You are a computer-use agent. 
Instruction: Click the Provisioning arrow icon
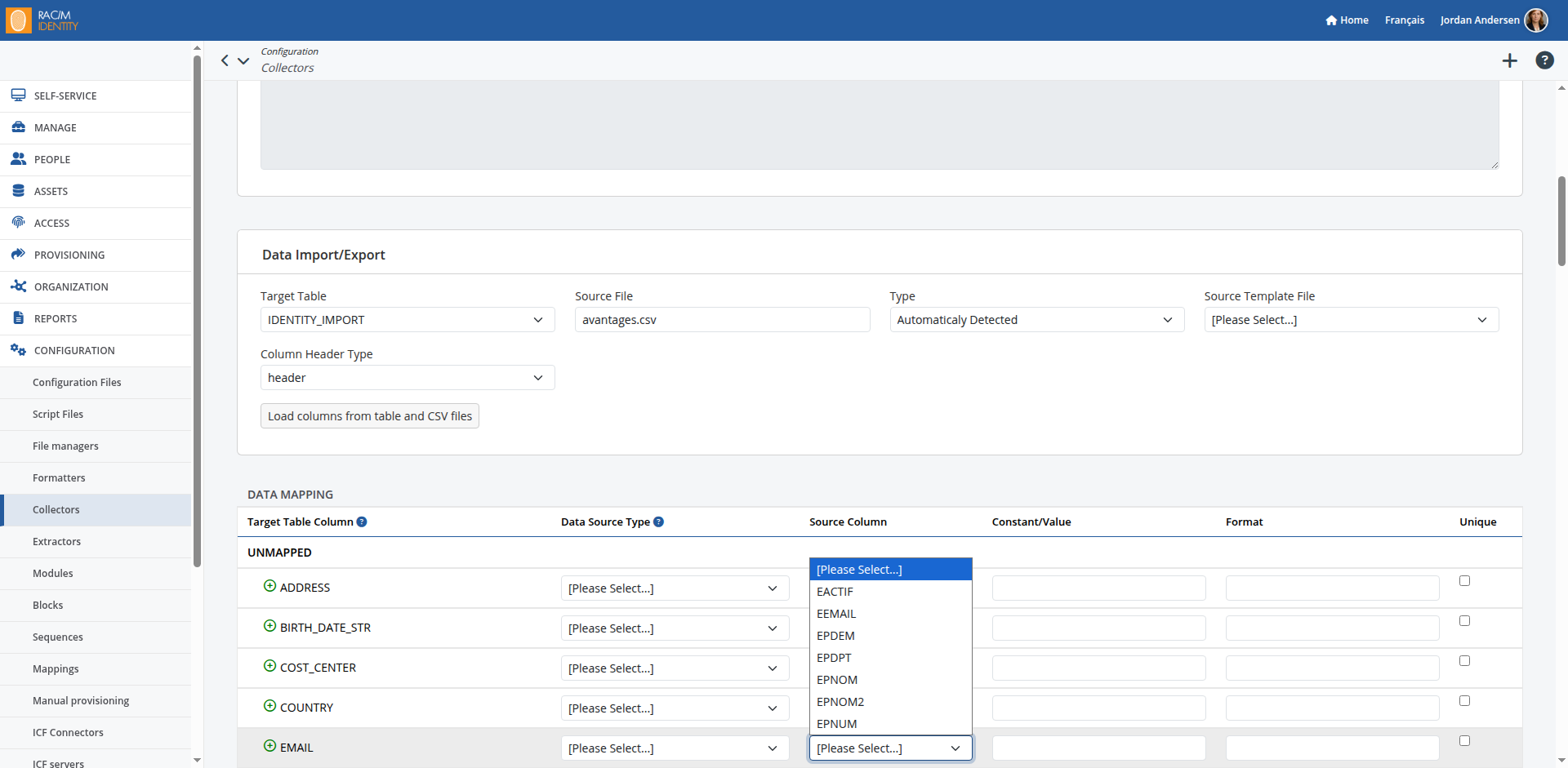[x=18, y=255]
